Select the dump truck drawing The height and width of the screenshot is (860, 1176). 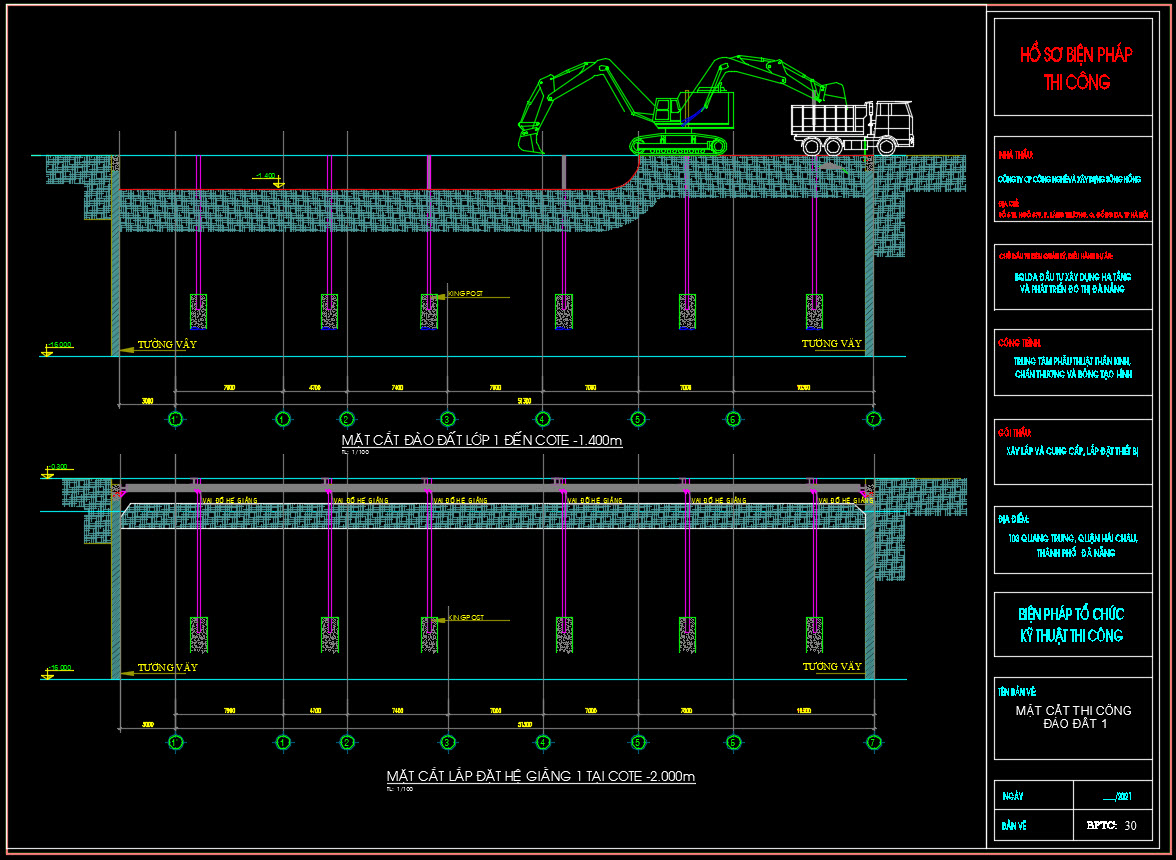pyautogui.click(x=850, y=127)
